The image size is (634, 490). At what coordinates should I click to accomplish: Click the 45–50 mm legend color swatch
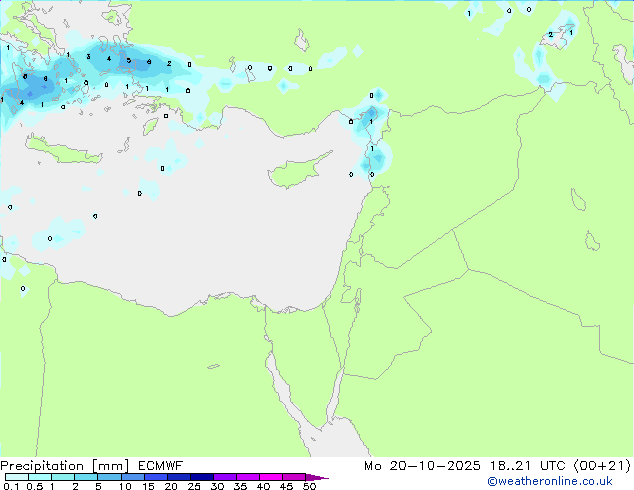point(294,477)
